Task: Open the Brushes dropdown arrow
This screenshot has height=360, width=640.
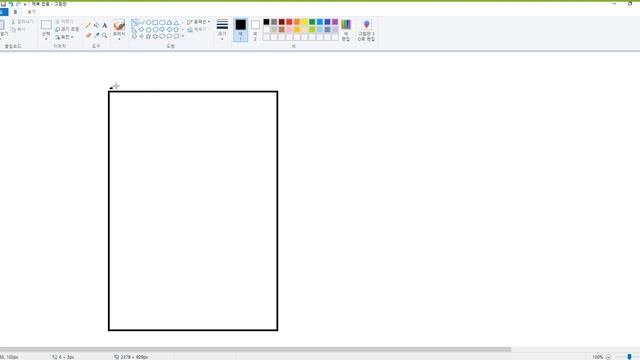Action: 119,39
